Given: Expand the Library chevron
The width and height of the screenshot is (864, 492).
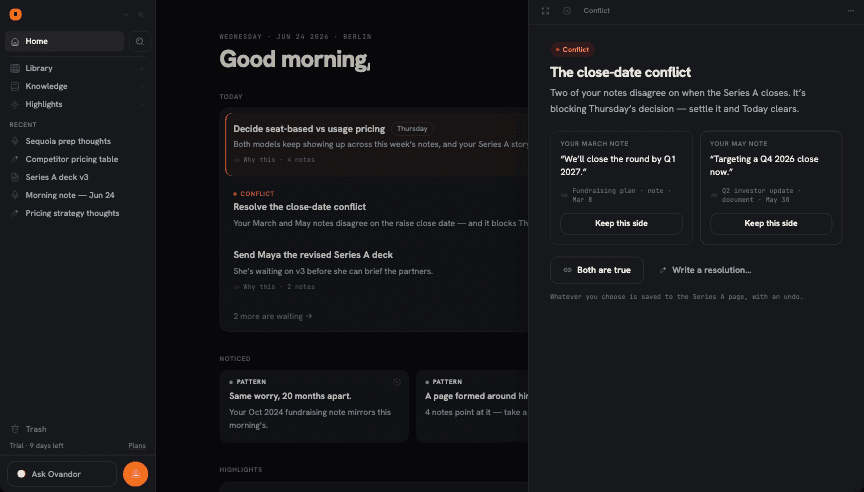Looking at the screenshot, I should click(142, 68).
